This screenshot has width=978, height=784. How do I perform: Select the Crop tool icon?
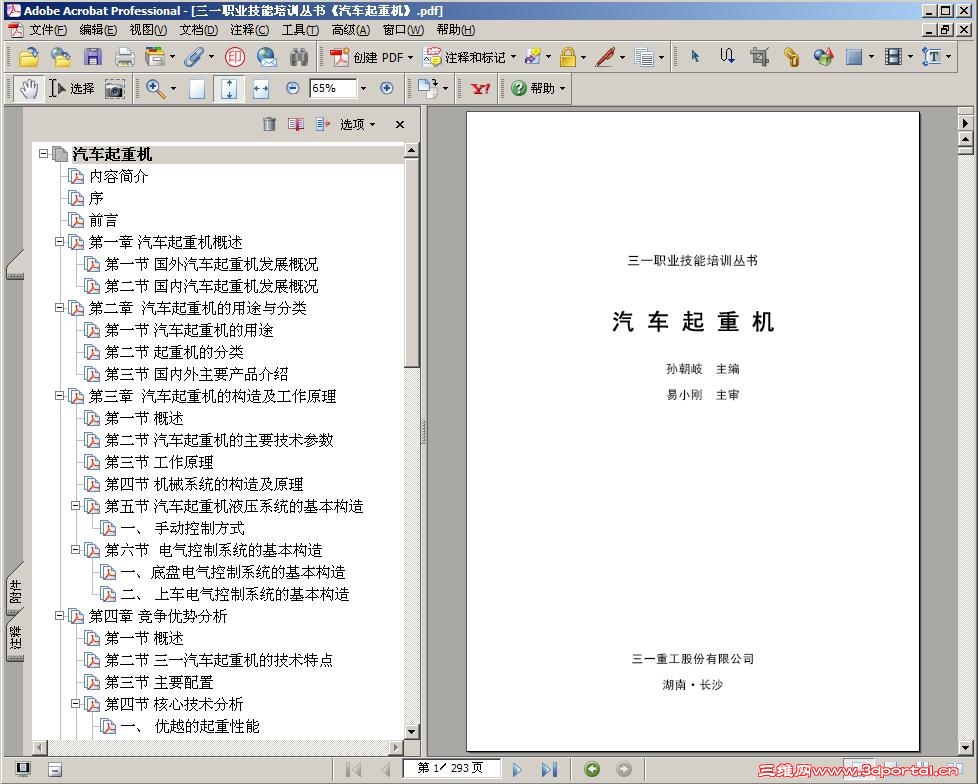(x=759, y=57)
